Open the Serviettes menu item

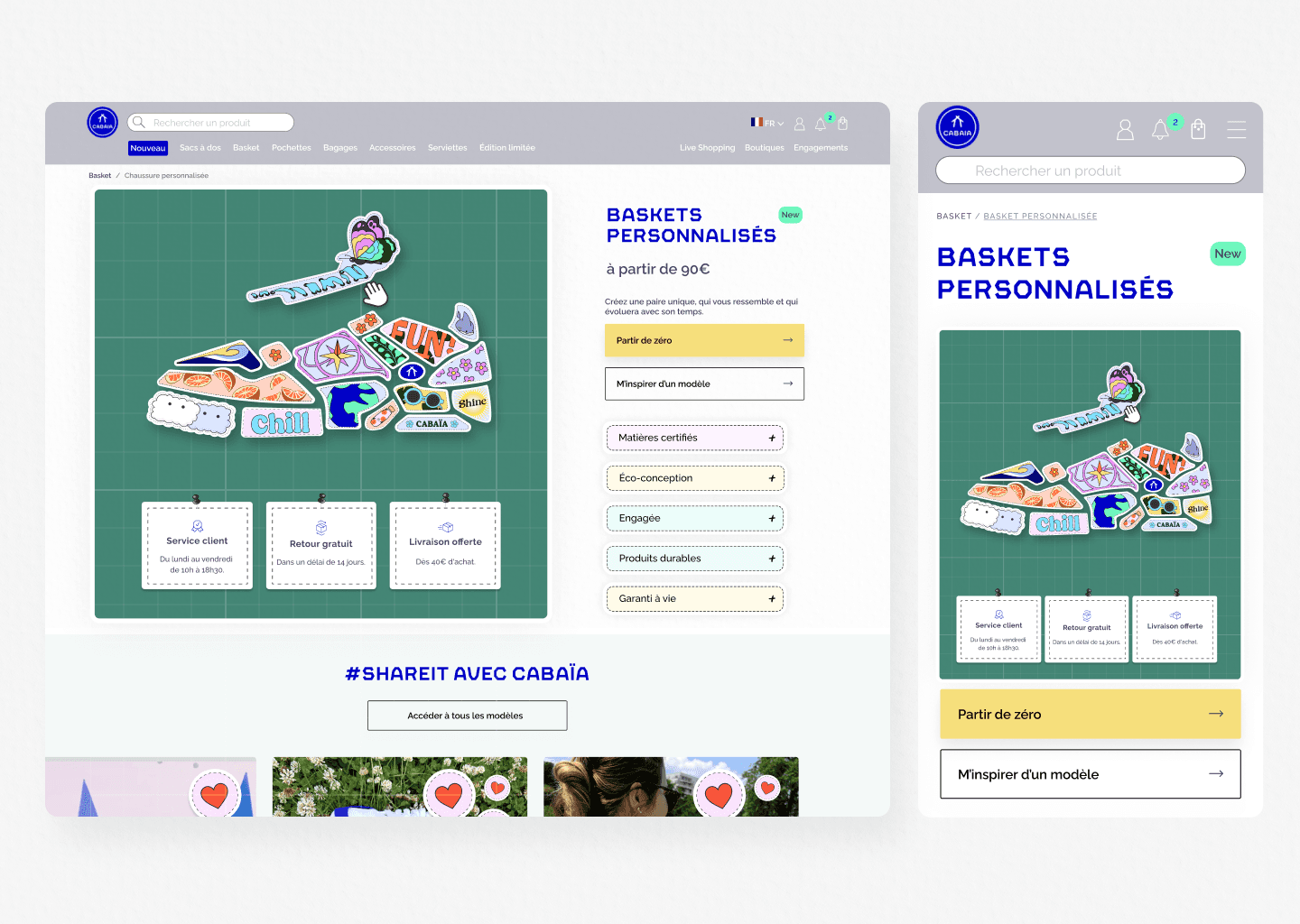point(448,148)
